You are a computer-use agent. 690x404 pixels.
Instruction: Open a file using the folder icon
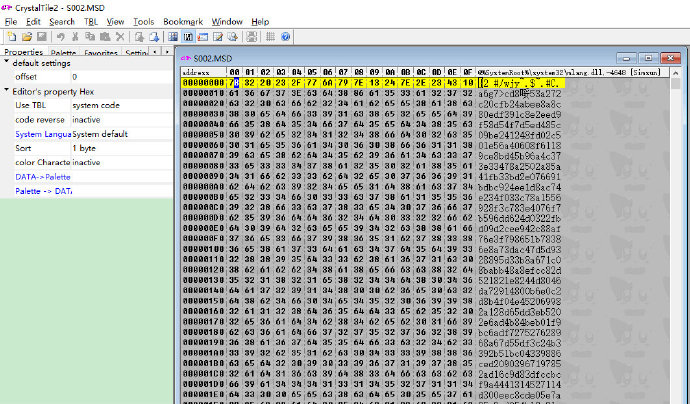tap(26, 37)
